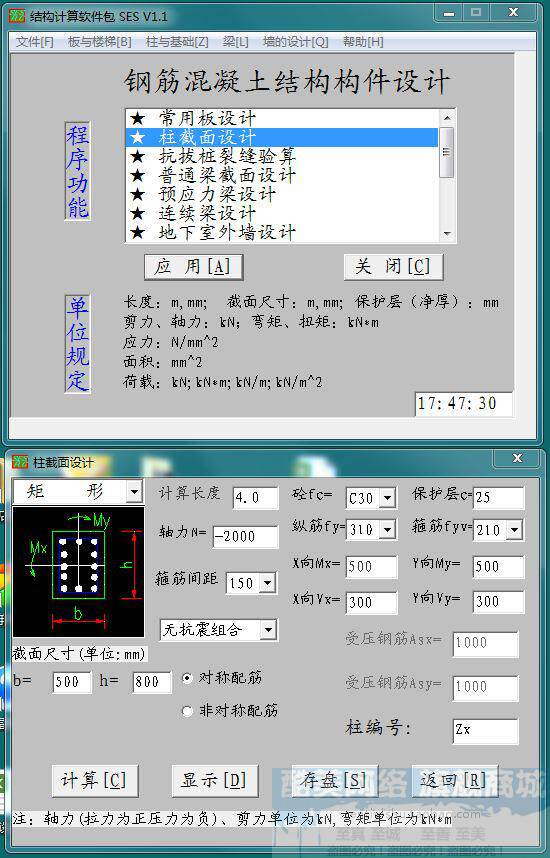Edit the 柱编号 field showing Zx
This screenshot has width=550, height=858.
[x=485, y=731]
